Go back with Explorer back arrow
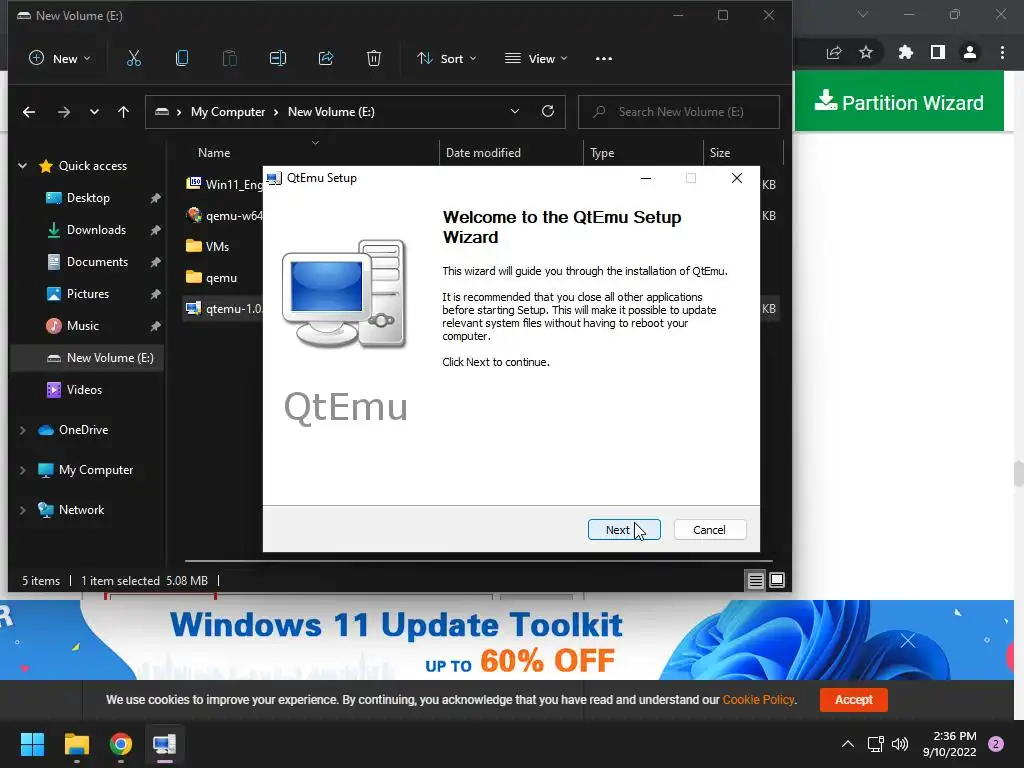The height and width of the screenshot is (768, 1024). (x=29, y=112)
